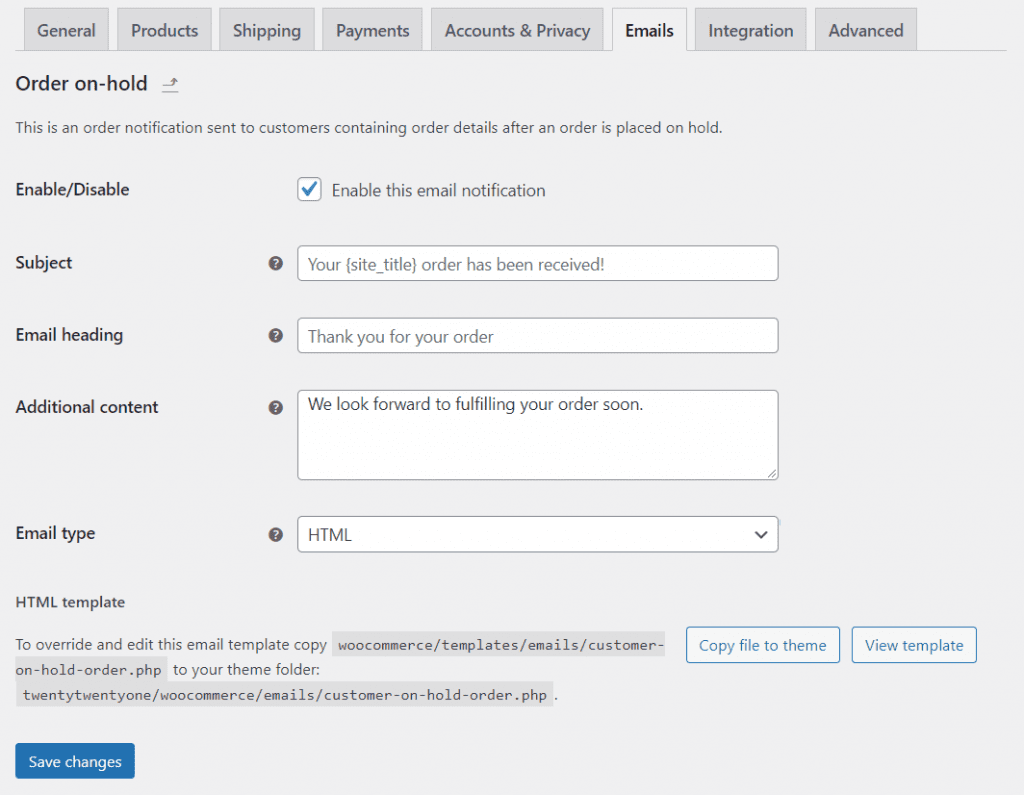This screenshot has width=1024, height=795.
Task: Click inside the Subject input field
Action: tap(537, 263)
